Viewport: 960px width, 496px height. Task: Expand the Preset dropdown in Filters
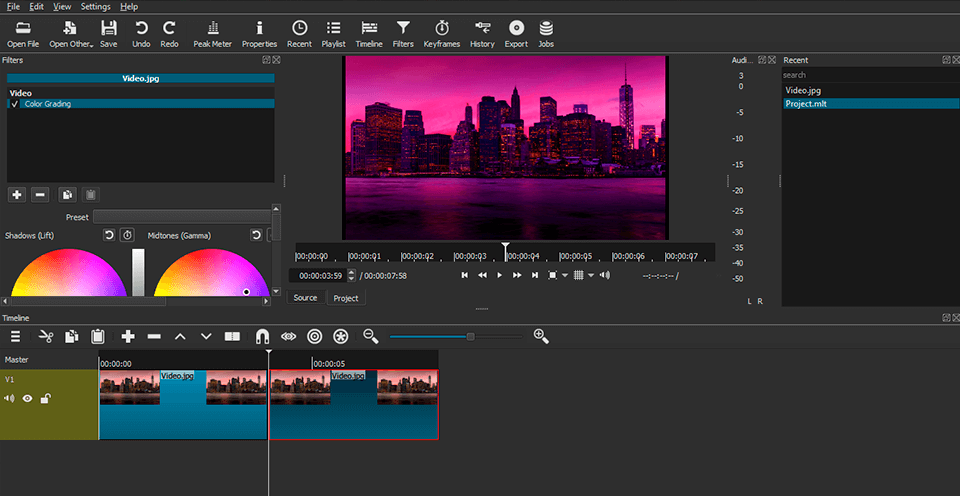coord(182,217)
